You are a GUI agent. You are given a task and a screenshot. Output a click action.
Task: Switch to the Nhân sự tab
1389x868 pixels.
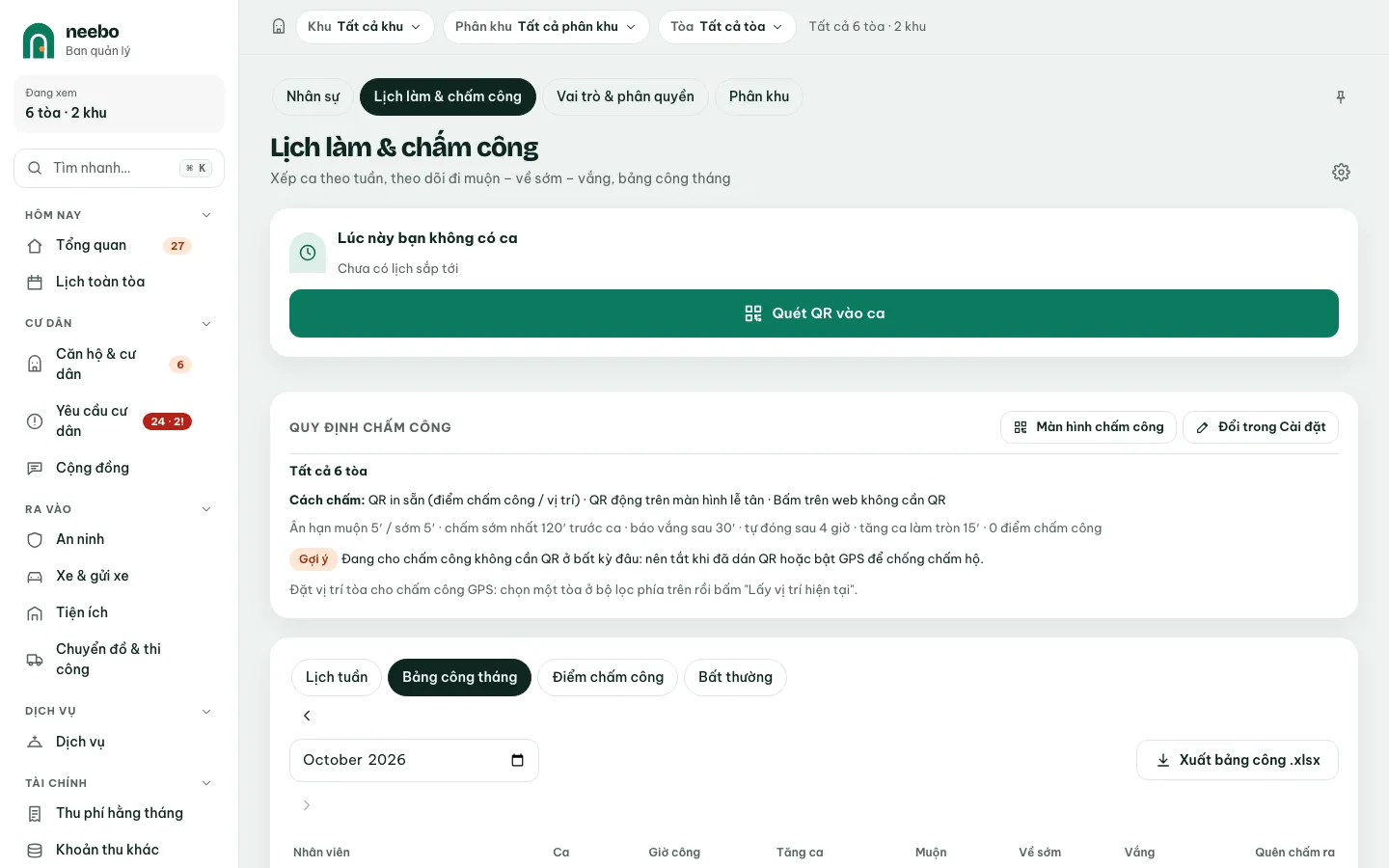(x=313, y=96)
